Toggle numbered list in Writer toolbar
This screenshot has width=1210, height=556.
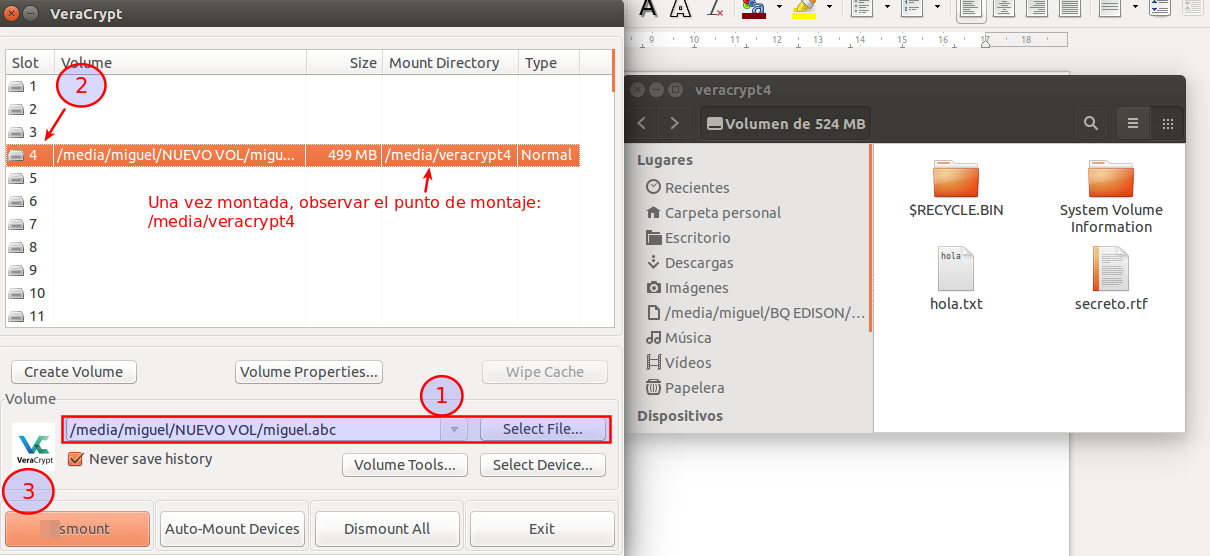pos(911,8)
